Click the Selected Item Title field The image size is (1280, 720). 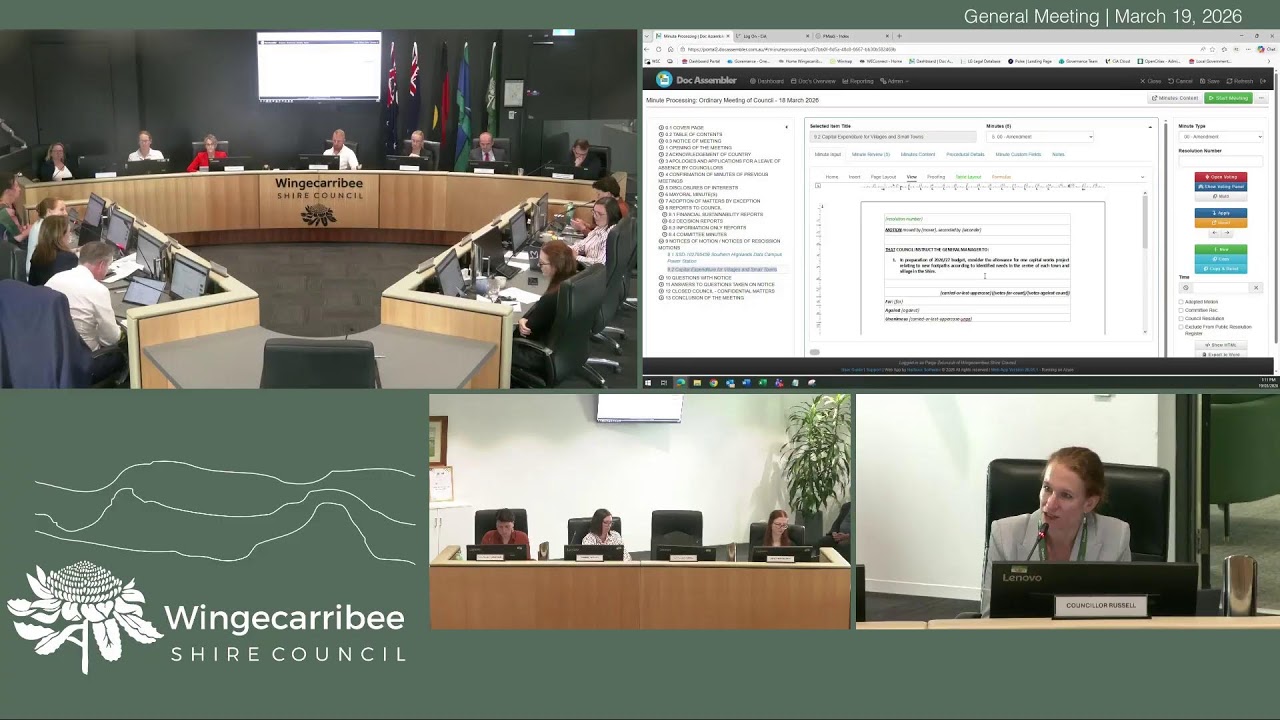pyautogui.click(x=894, y=137)
